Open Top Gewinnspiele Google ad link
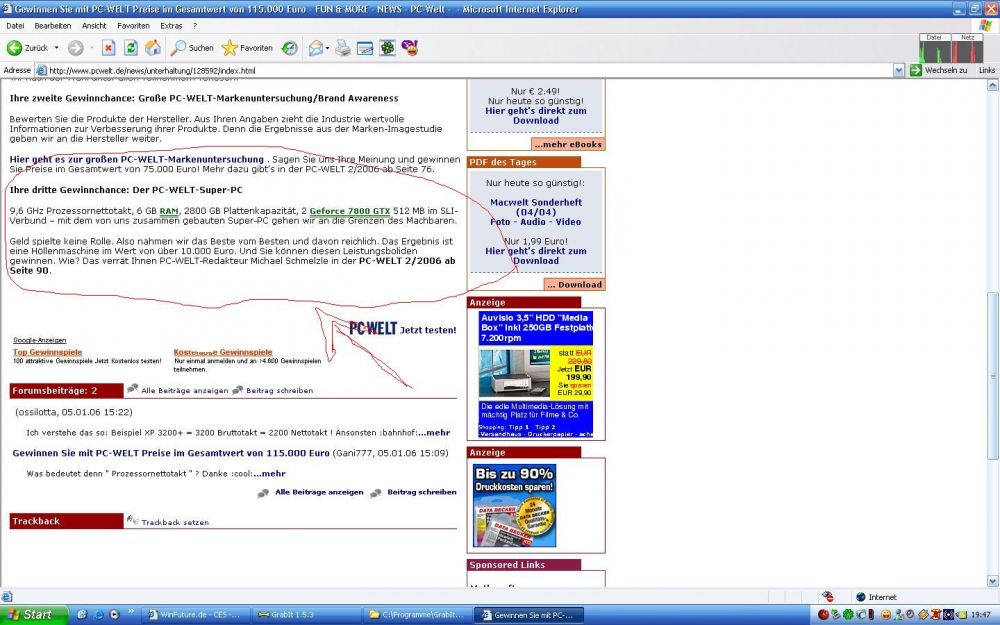 coord(48,352)
